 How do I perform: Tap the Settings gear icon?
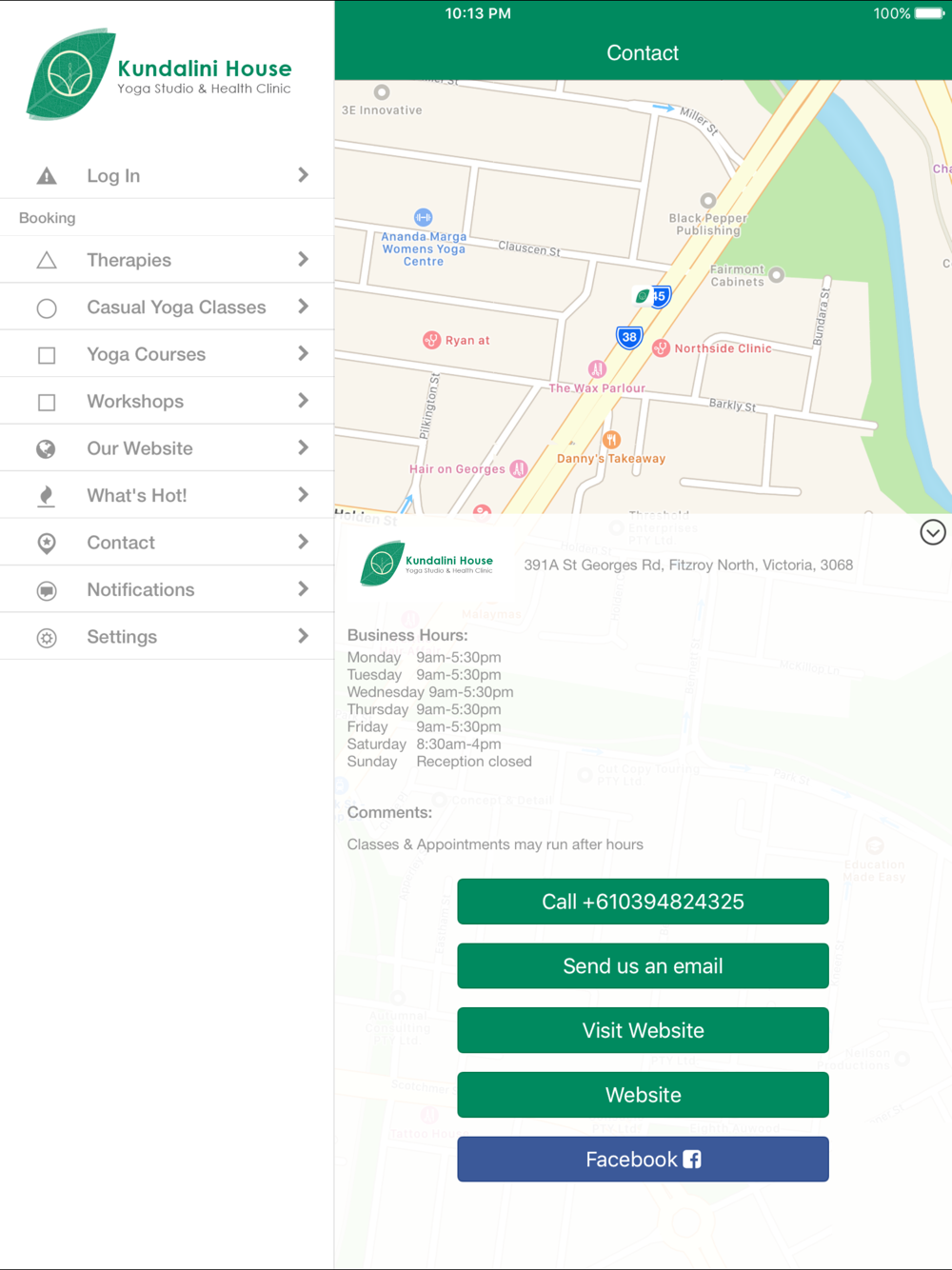[x=47, y=638]
